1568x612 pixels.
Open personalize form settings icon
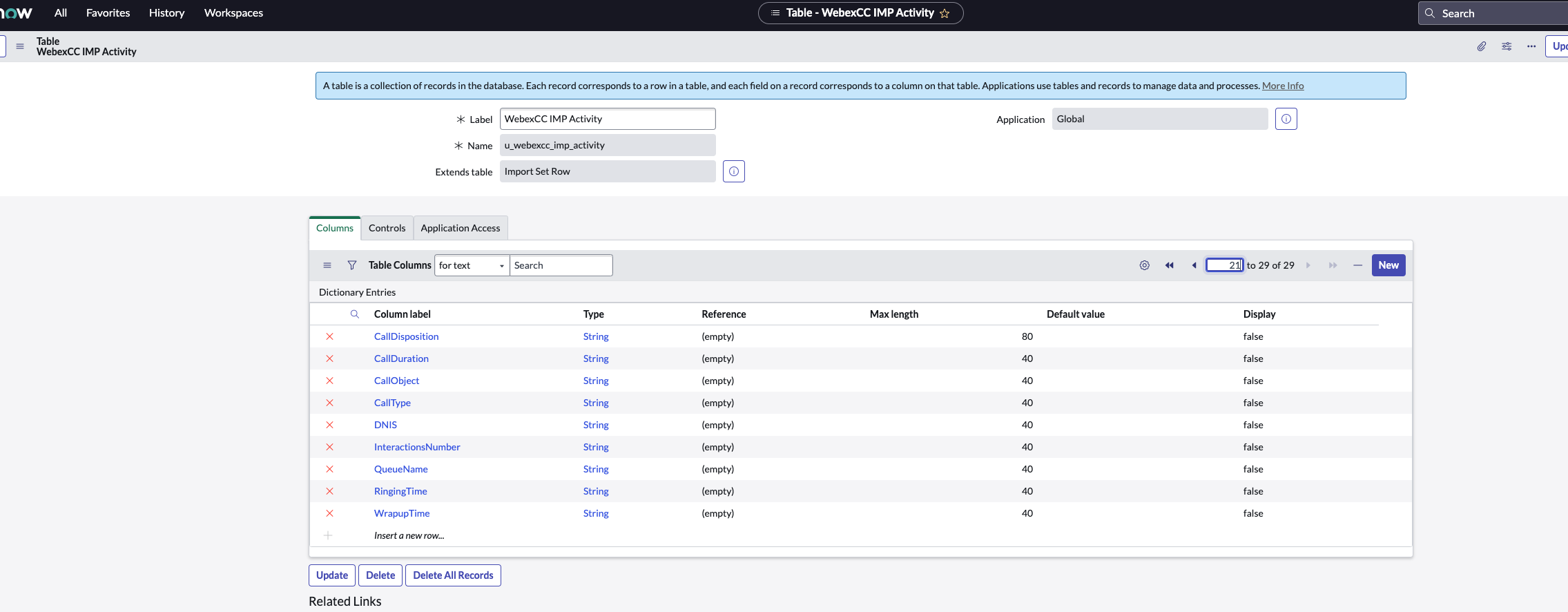[1507, 46]
